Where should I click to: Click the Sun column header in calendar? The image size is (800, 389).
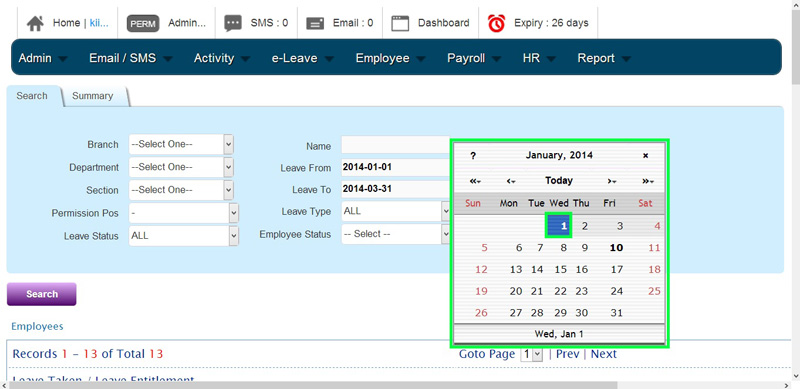pyautogui.click(x=473, y=204)
